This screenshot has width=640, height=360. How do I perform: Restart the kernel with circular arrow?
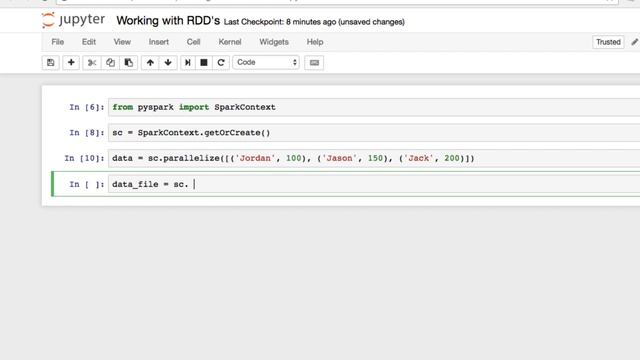221,62
